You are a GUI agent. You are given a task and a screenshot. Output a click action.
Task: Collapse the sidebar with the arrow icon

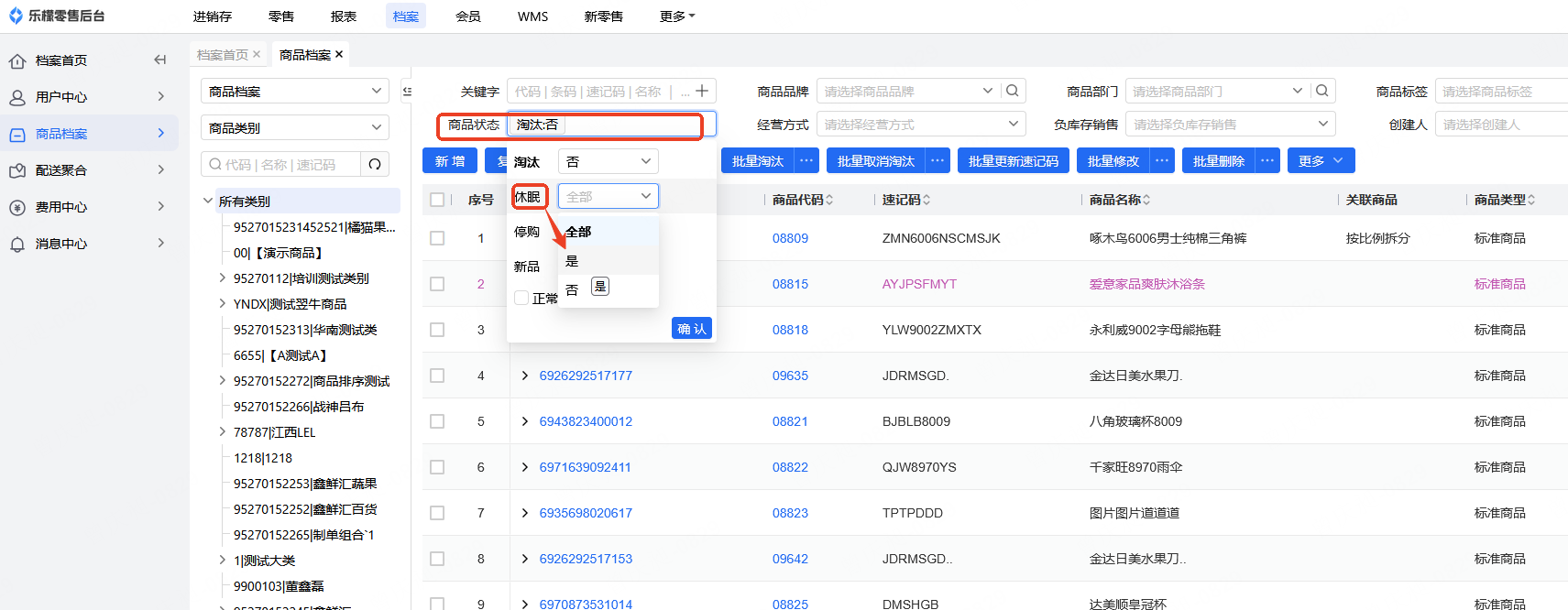tap(160, 60)
